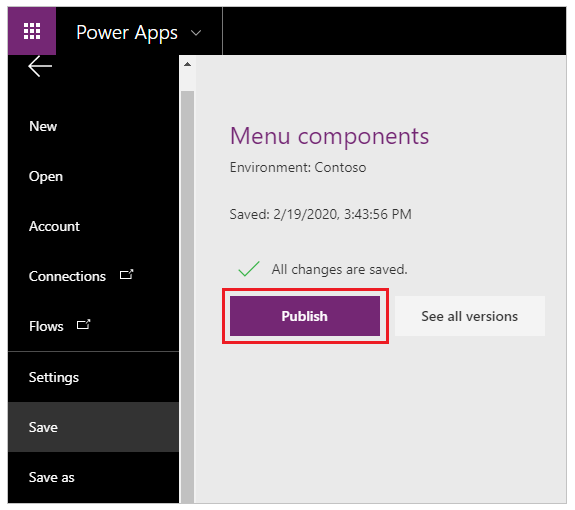
Task: Click the See all versions button
Action: coord(470,316)
